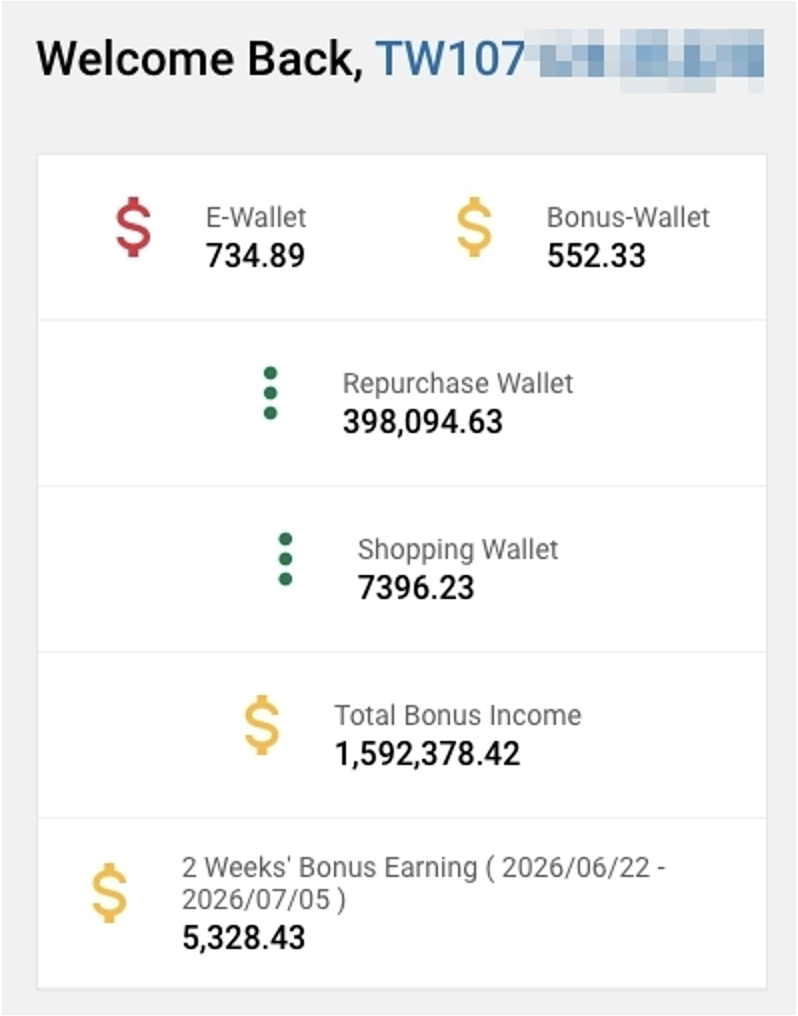Screen dimensions: 798x1016
Task: Select the Bonus-Wallet label
Action: click(628, 217)
